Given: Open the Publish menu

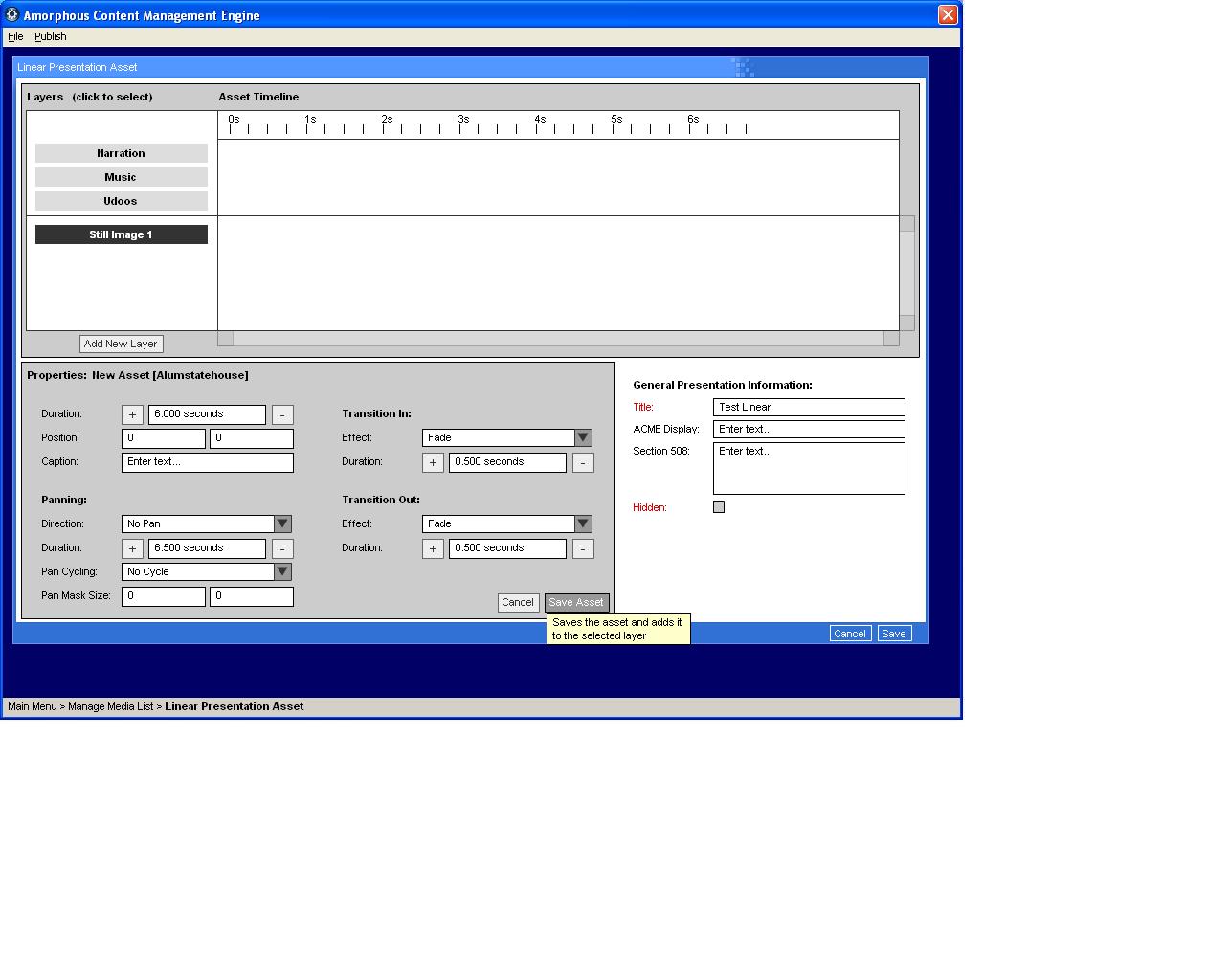Looking at the screenshot, I should click(51, 36).
